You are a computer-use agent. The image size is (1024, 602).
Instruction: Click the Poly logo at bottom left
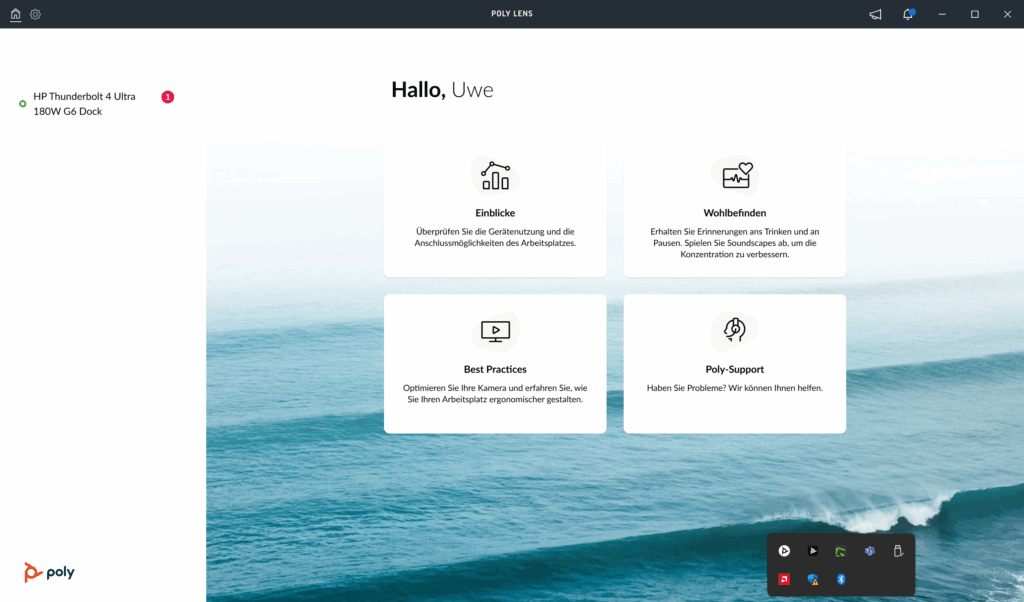pos(50,573)
